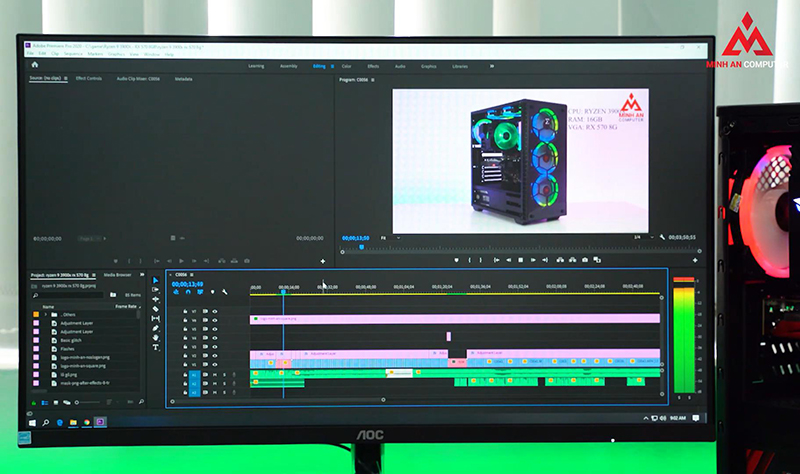The height and width of the screenshot is (474, 800).
Task: Switch to Color workspace
Action: [x=346, y=66]
